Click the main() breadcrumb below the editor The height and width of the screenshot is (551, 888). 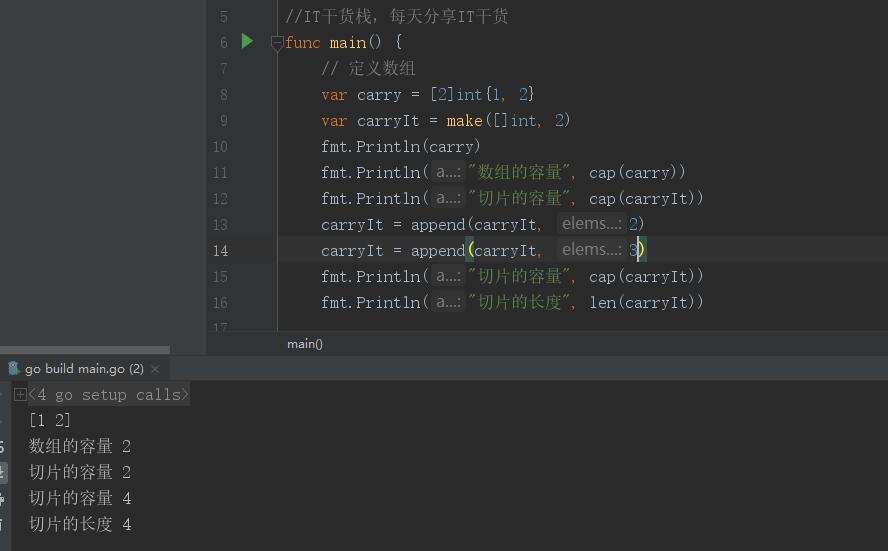[x=305, y=344]
